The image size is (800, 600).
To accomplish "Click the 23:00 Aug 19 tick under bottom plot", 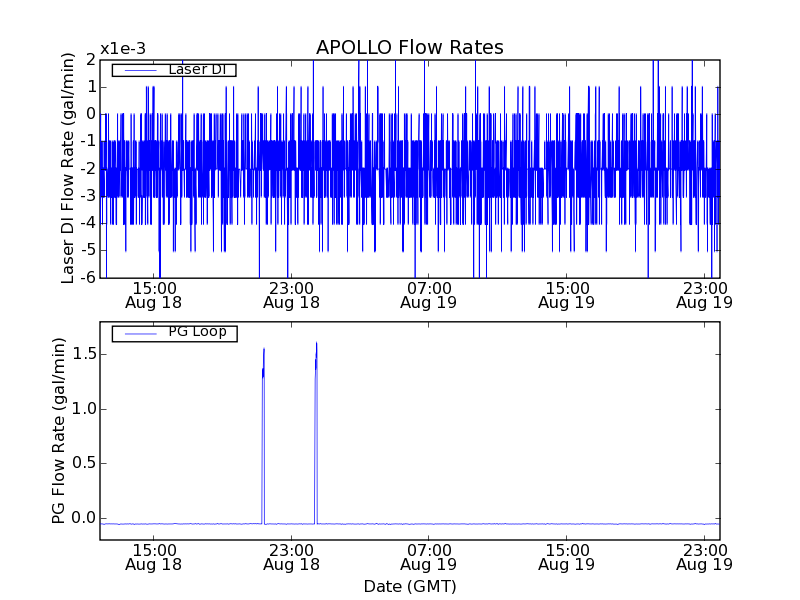I will click(x=705, y=557).
